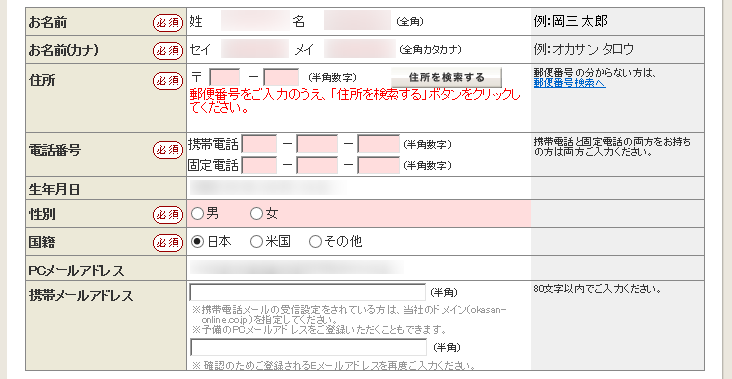Click the 必須 badge beside 住所
Image resolution: width=732 pixels, height=379 pixels.
click(168, 81)
